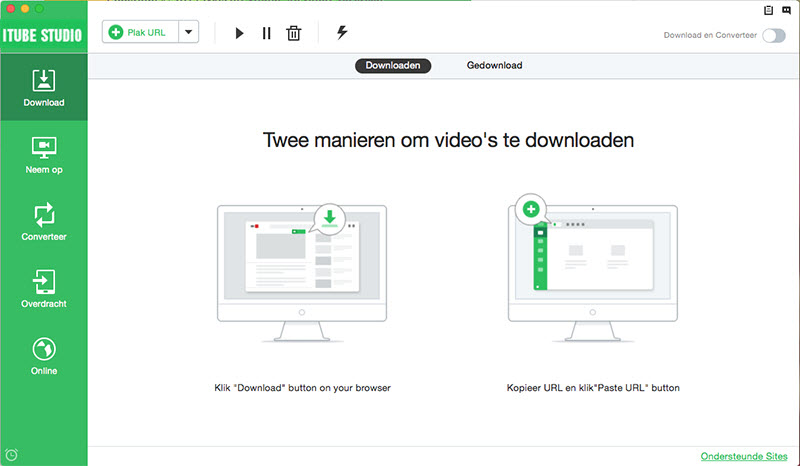Viewport: 800px width, 466px height.
Task: Click the 'Klik "Download" button on your browser' caption
Action: coord(303,388)
